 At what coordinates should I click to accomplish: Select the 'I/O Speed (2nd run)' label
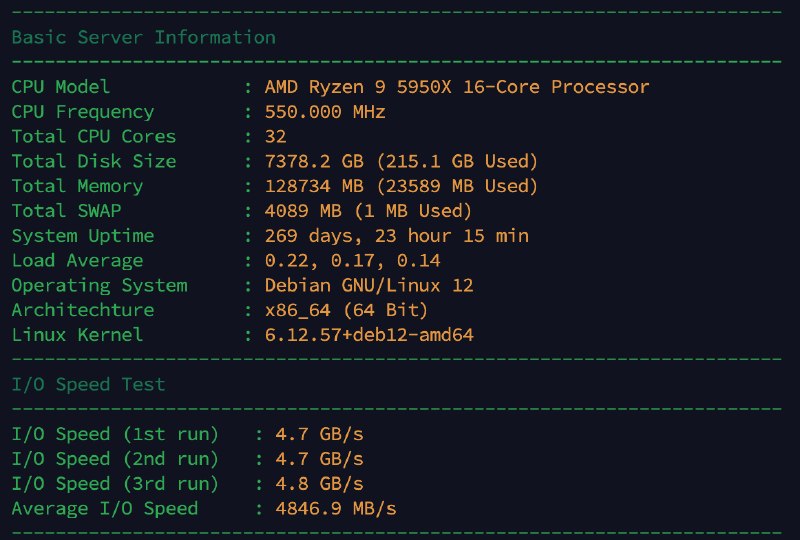(115, 459)
